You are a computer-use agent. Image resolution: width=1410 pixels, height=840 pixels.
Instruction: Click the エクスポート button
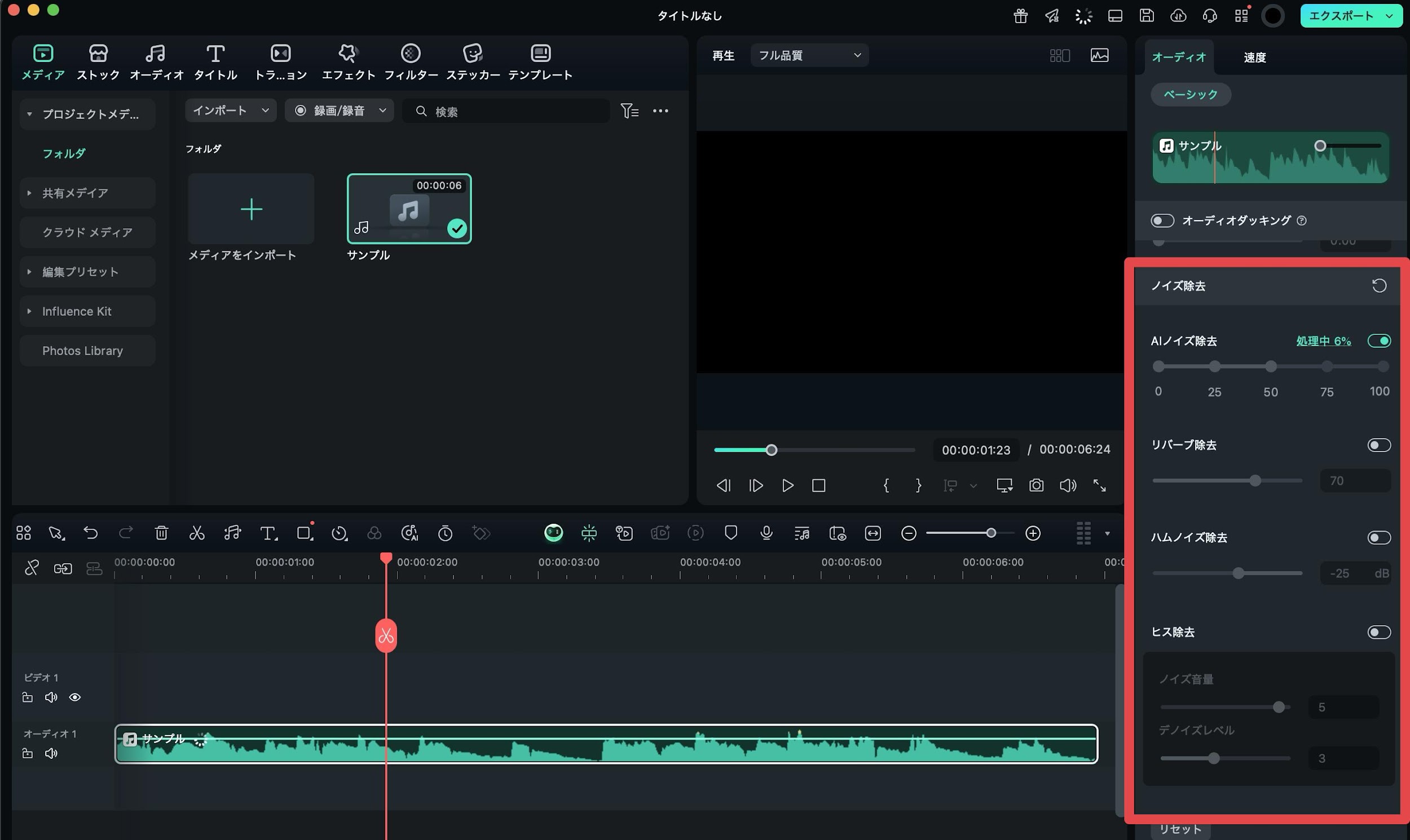coord(1341,16)
